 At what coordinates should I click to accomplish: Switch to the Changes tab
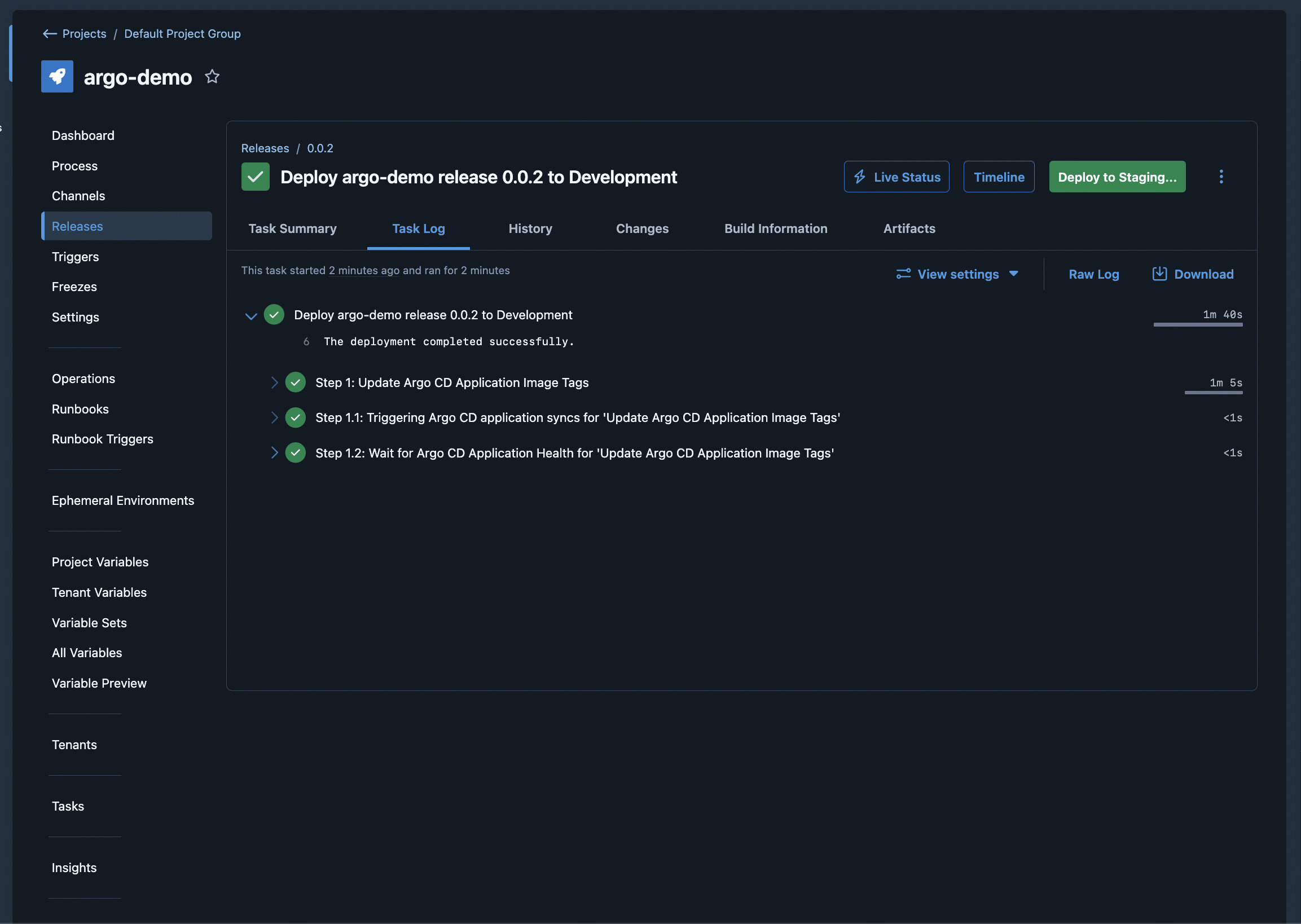coord(642,228)
